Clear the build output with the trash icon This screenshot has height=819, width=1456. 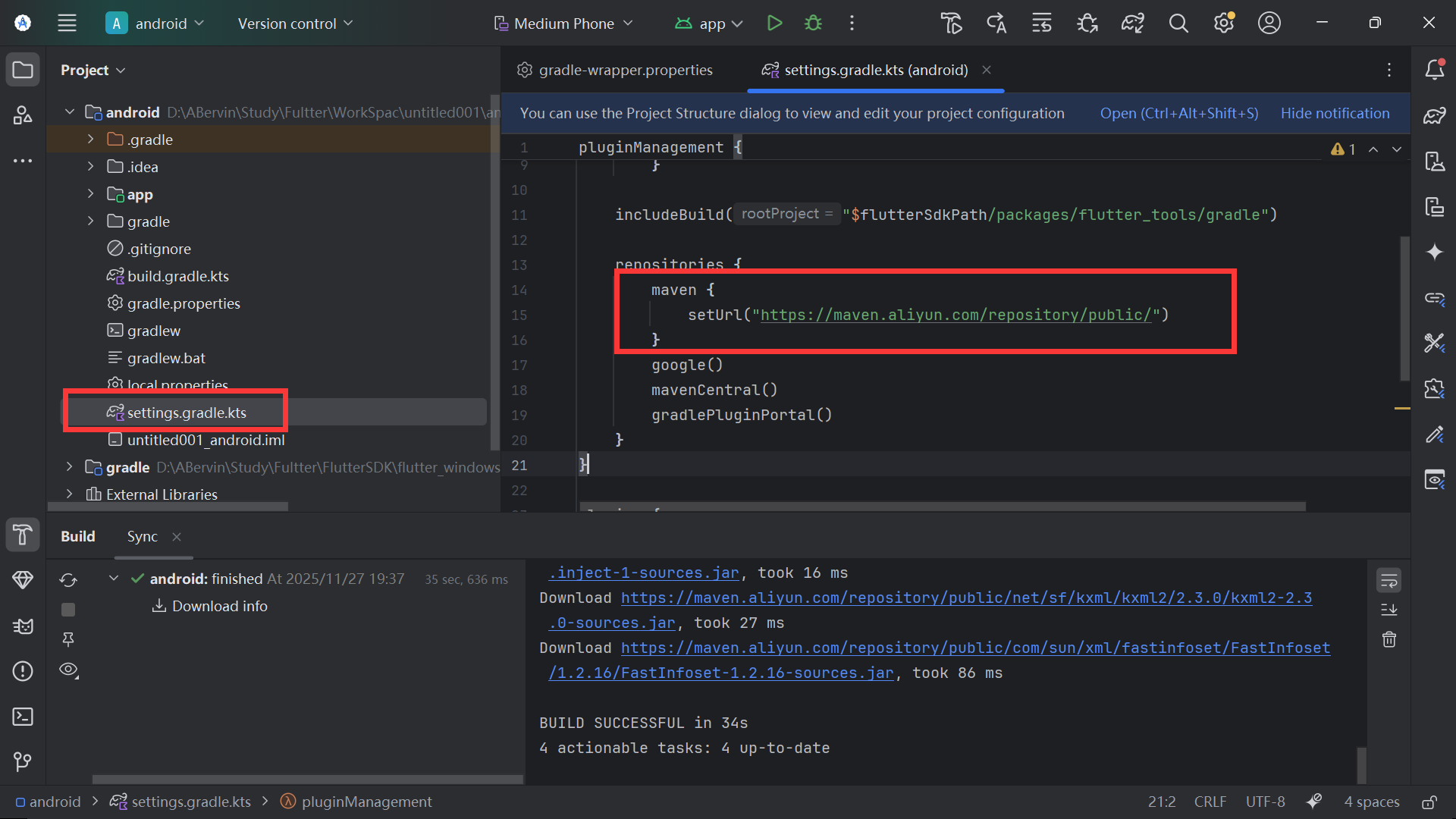coord(1389,639)
